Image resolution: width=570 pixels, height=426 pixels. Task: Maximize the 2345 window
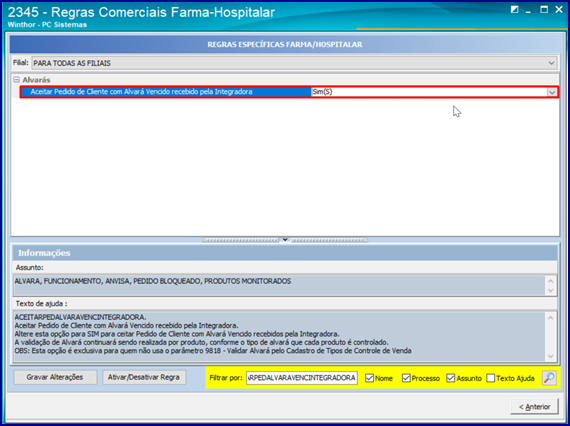[x=544, y=10]
